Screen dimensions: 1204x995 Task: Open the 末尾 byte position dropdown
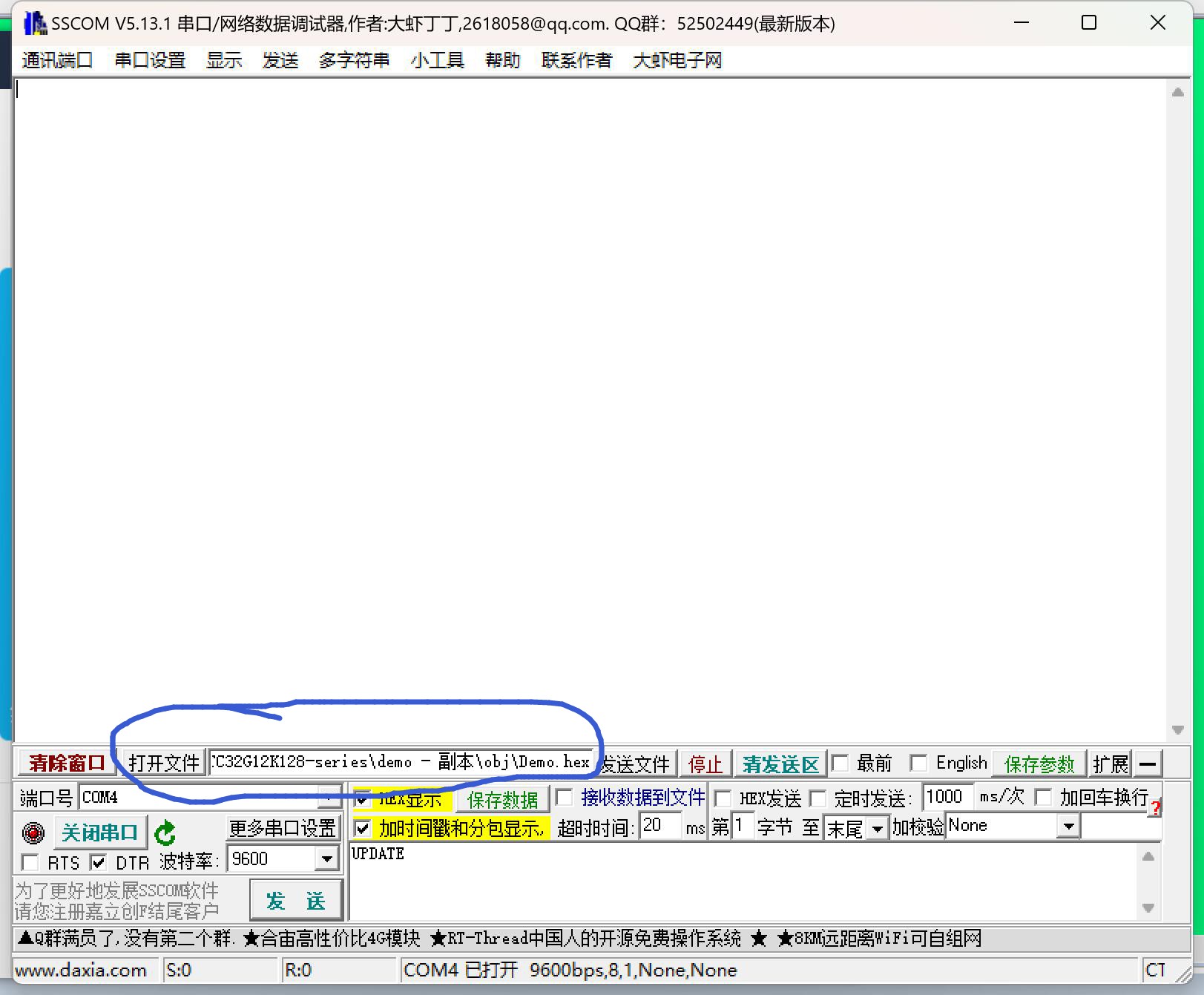pos(878,828)
